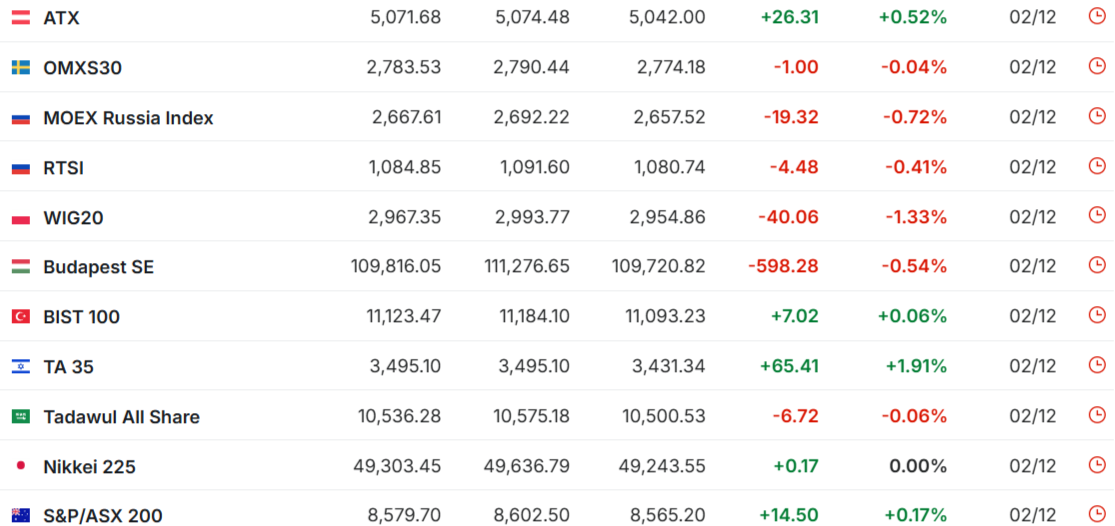Viewport: 1115px width, 526px height.
Task: Open the Tadawul All Share link
Action: [x=121, y=417]
